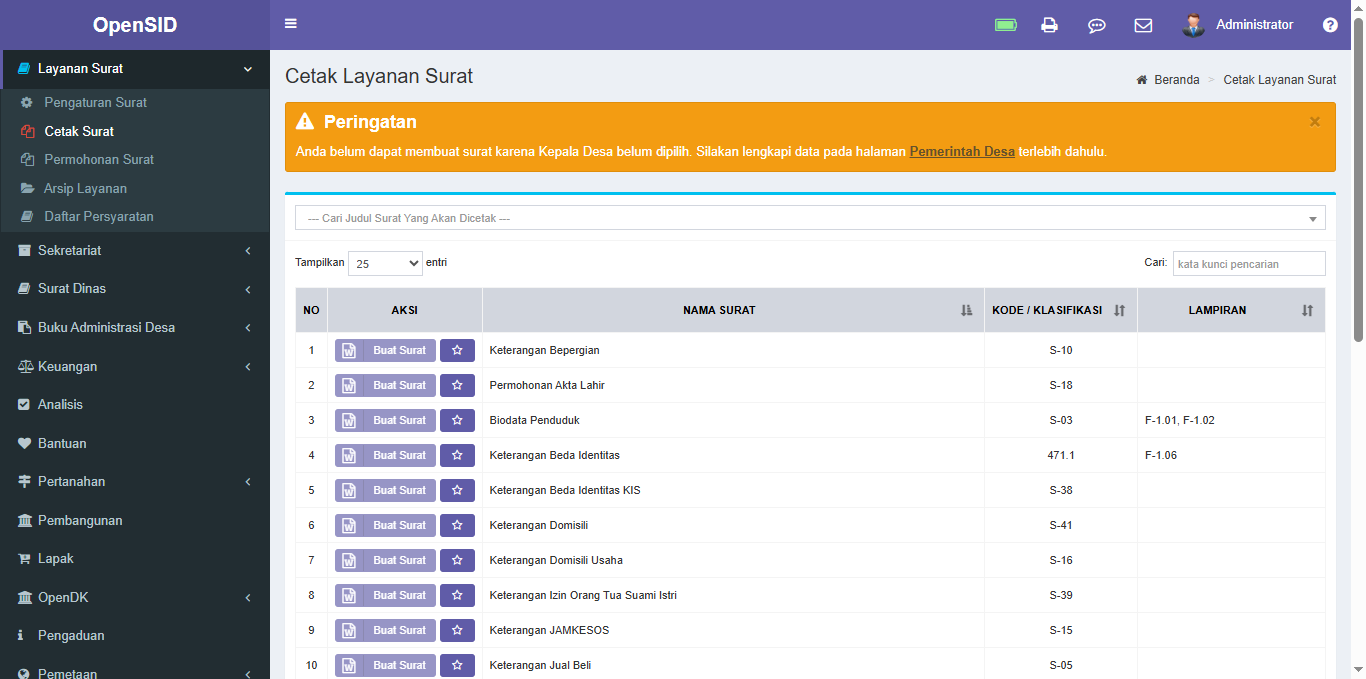The image size is (1366, 679).
Task: Click the green battery status icon
Action: coord(1005,25)
